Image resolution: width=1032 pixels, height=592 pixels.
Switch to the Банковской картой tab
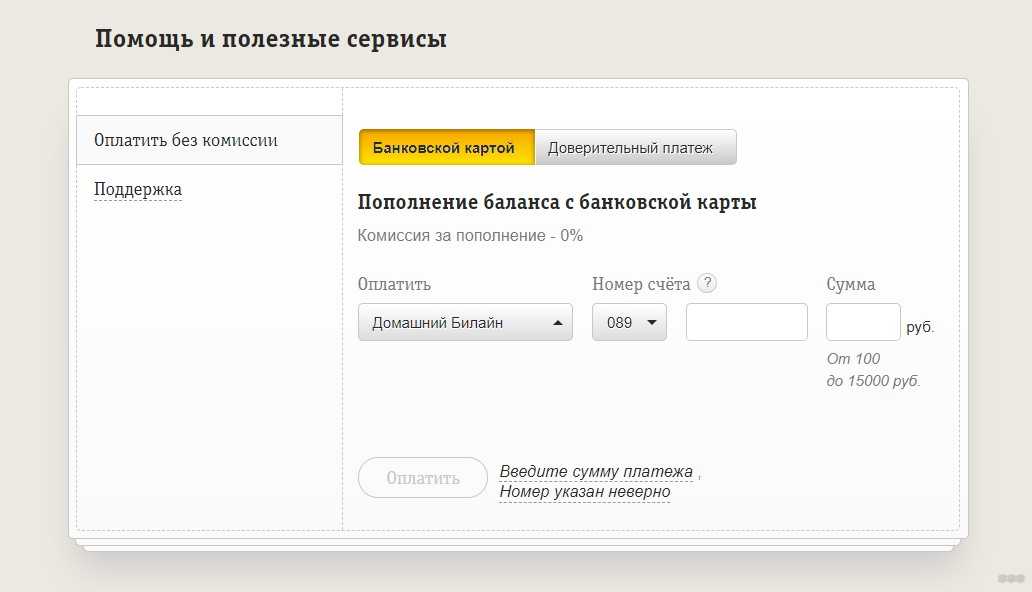tap(446, 148)
